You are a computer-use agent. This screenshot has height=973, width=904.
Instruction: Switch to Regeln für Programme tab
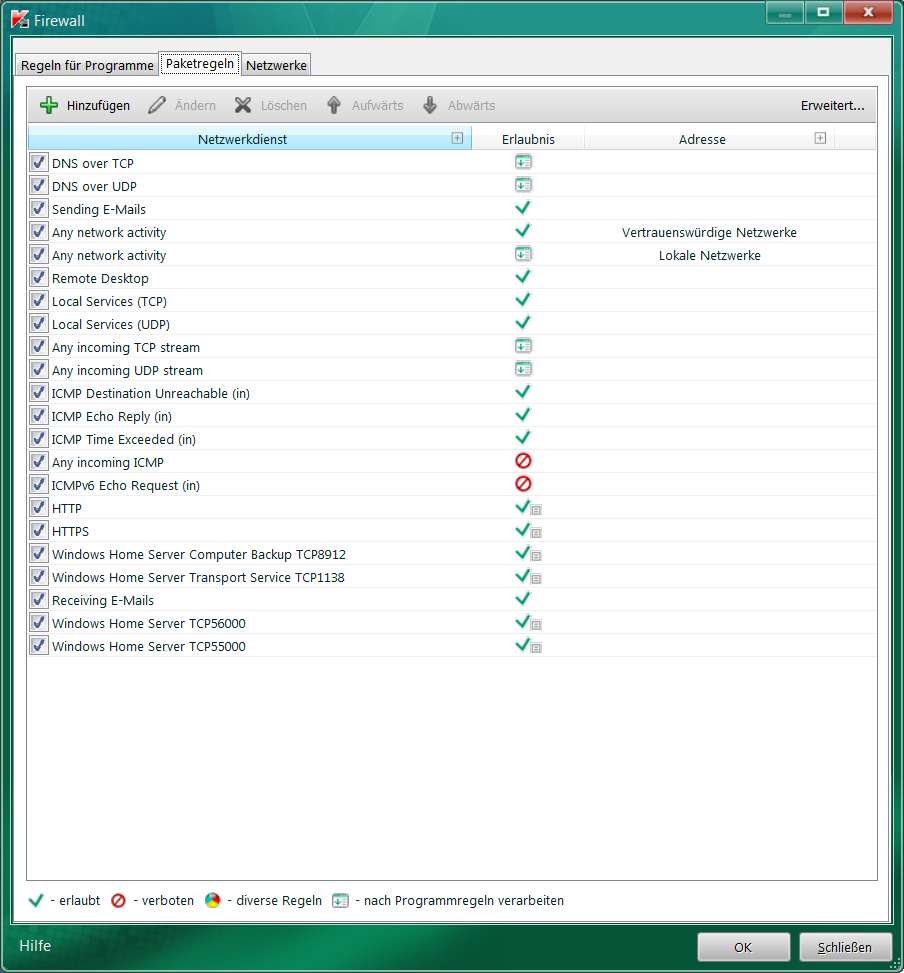pos(87,65)
